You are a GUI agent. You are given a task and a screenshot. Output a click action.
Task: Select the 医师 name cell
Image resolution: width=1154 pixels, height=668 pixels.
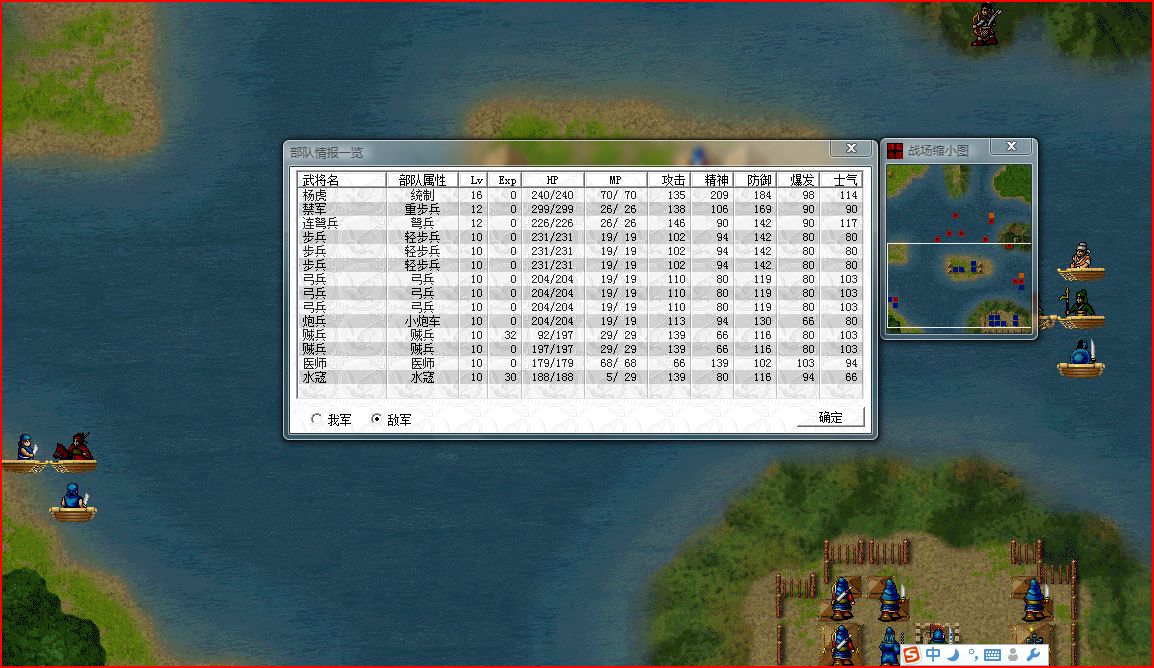tap(315, 363)
